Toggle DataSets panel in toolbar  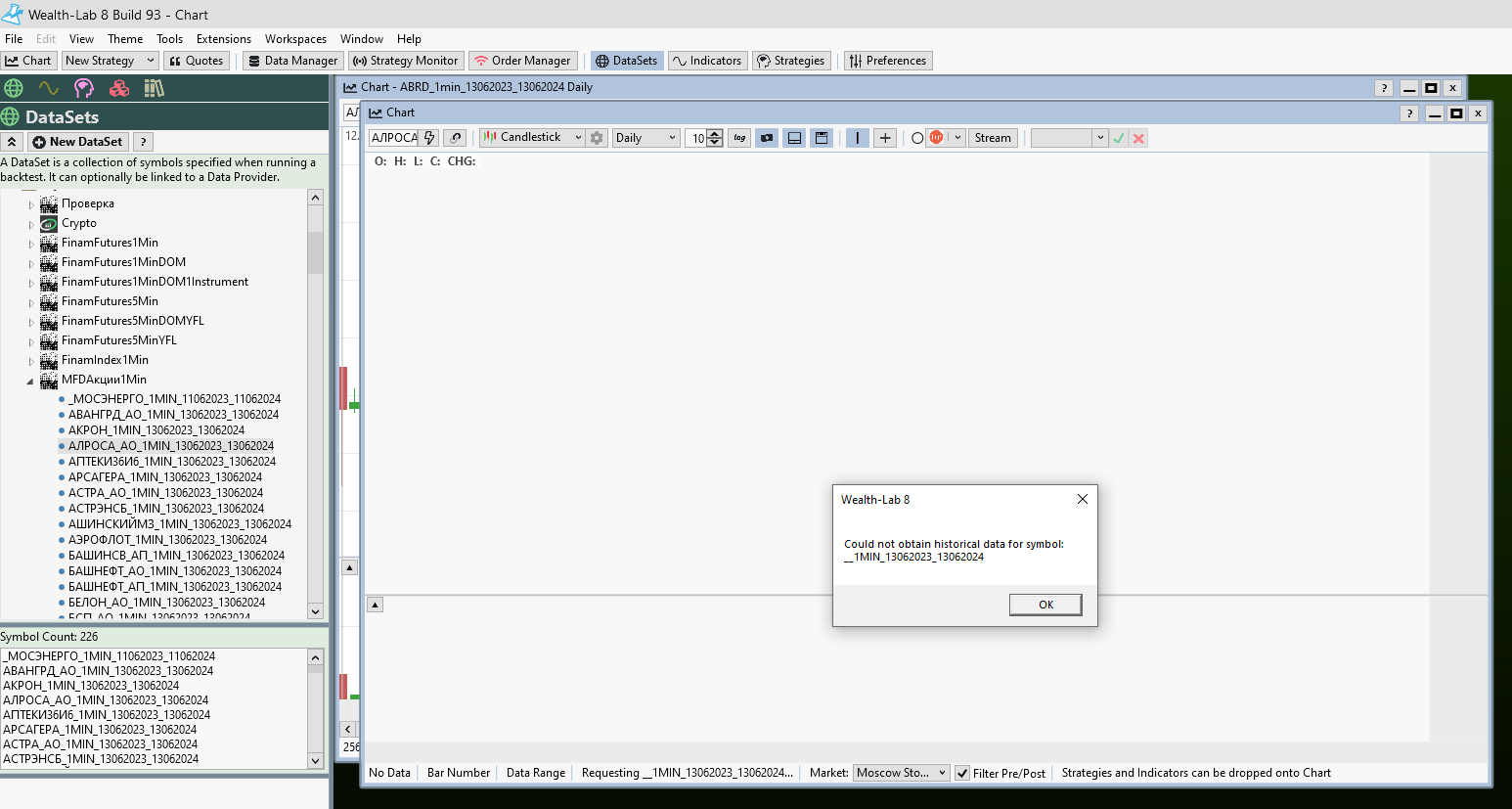[626, 61]
